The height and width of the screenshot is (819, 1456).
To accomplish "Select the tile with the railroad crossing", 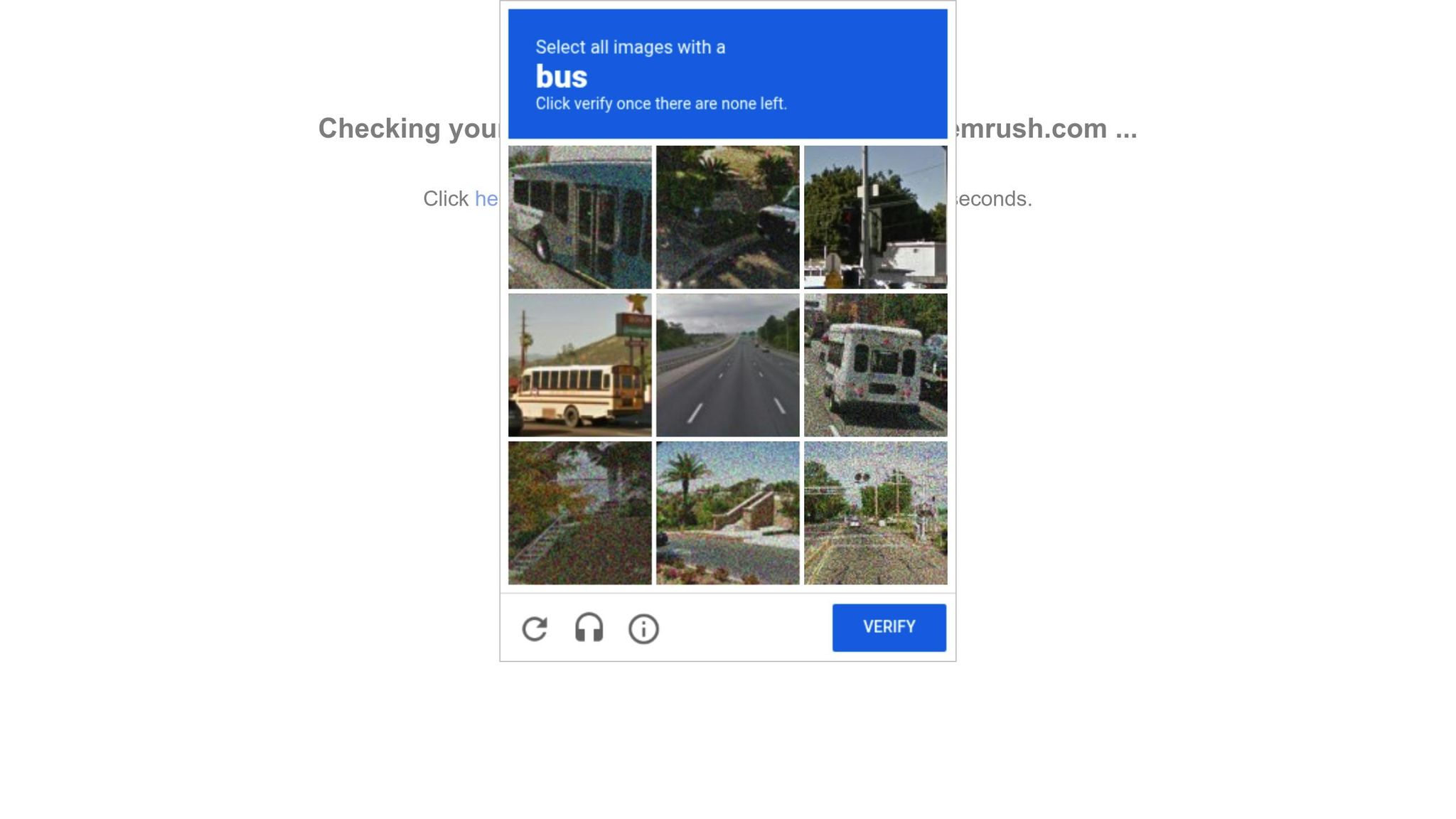I will [x=876, y=513].
